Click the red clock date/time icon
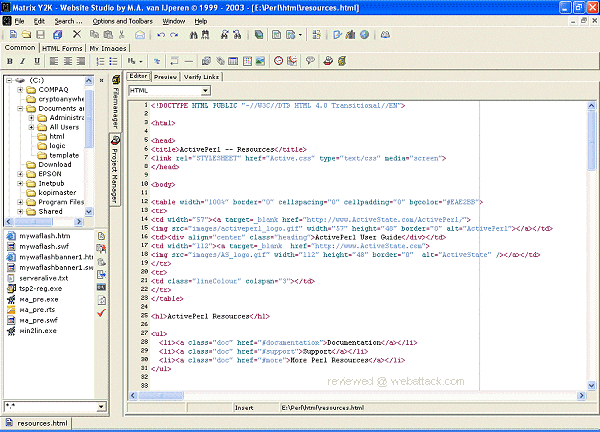Screen dimensions: 600x432 (x=279, y=61)
